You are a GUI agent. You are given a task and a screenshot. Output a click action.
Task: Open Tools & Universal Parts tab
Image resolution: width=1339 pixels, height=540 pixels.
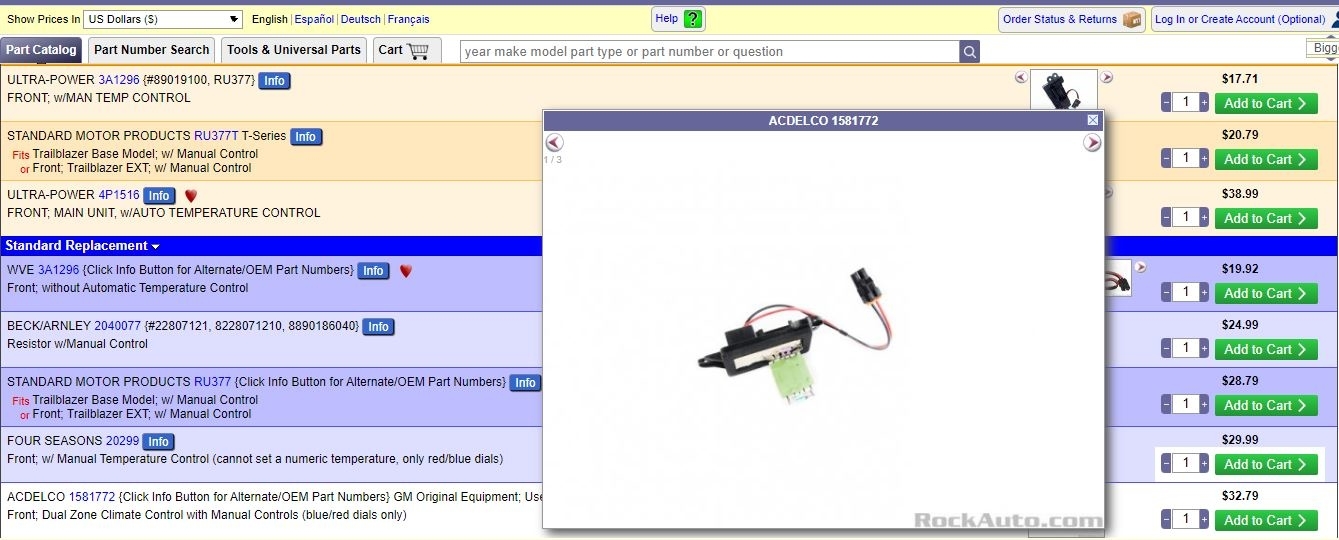click(x=294, y=50)
